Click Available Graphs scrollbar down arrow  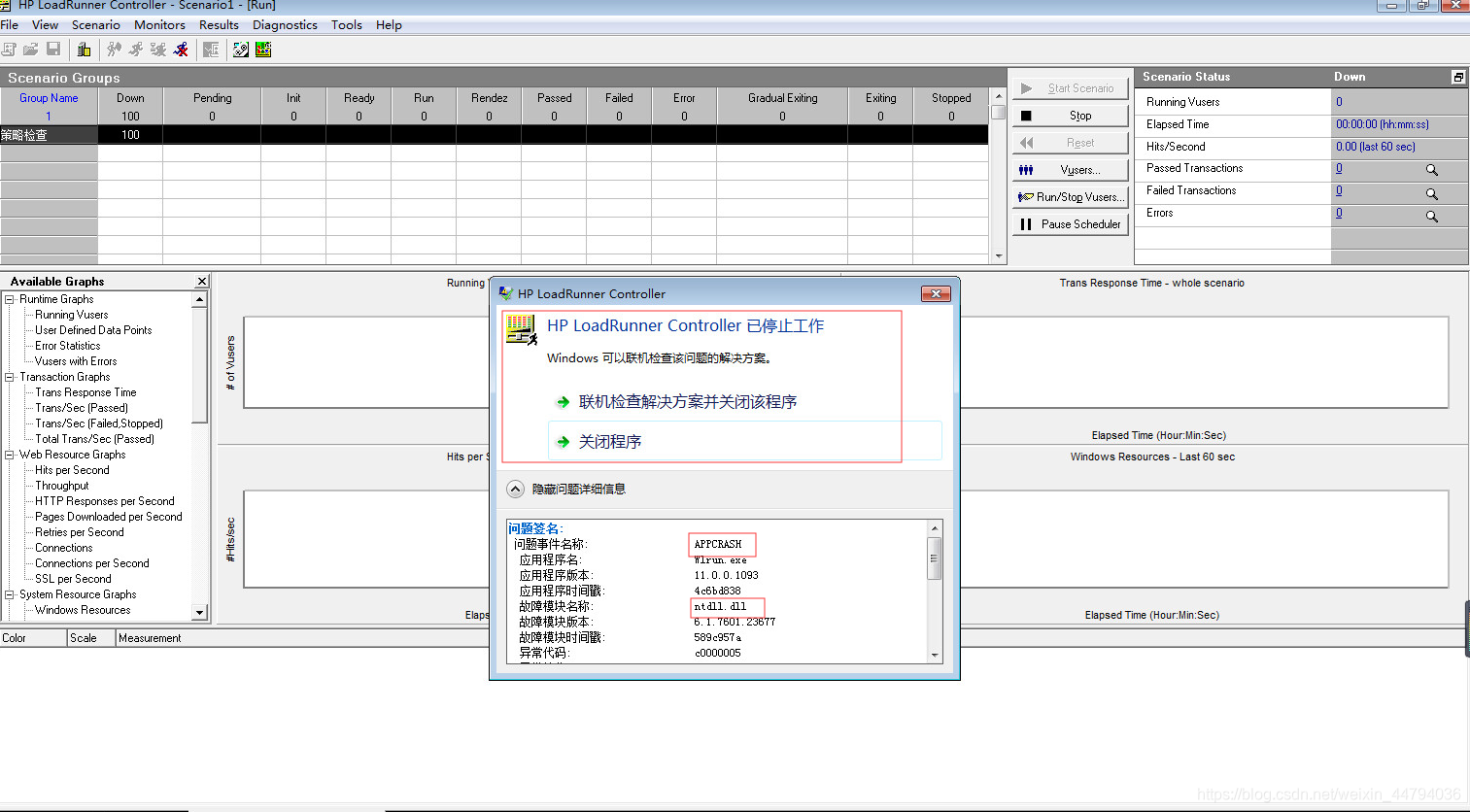pos(200,613)
